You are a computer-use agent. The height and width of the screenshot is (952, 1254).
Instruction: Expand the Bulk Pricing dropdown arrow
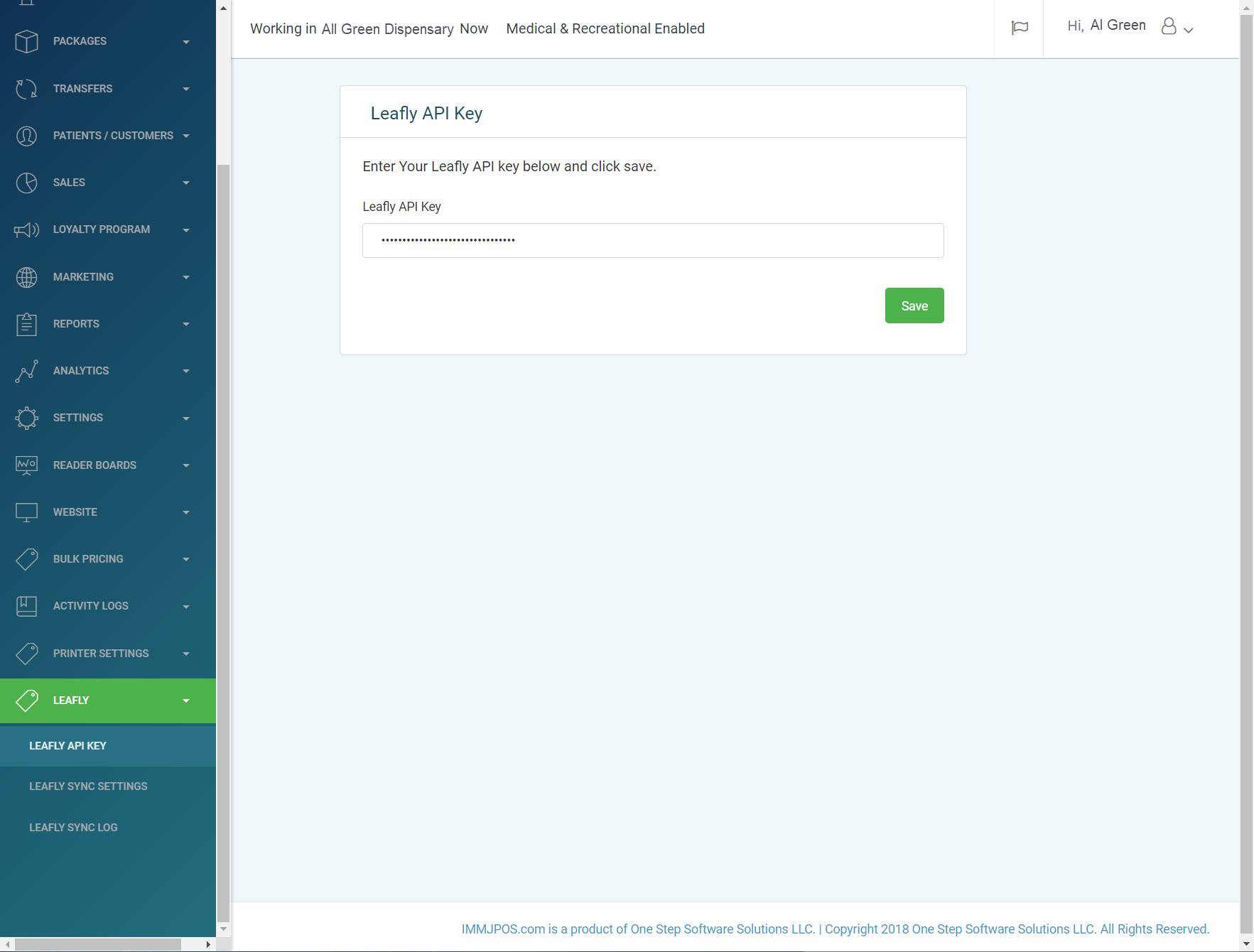[x=186, y=559]
